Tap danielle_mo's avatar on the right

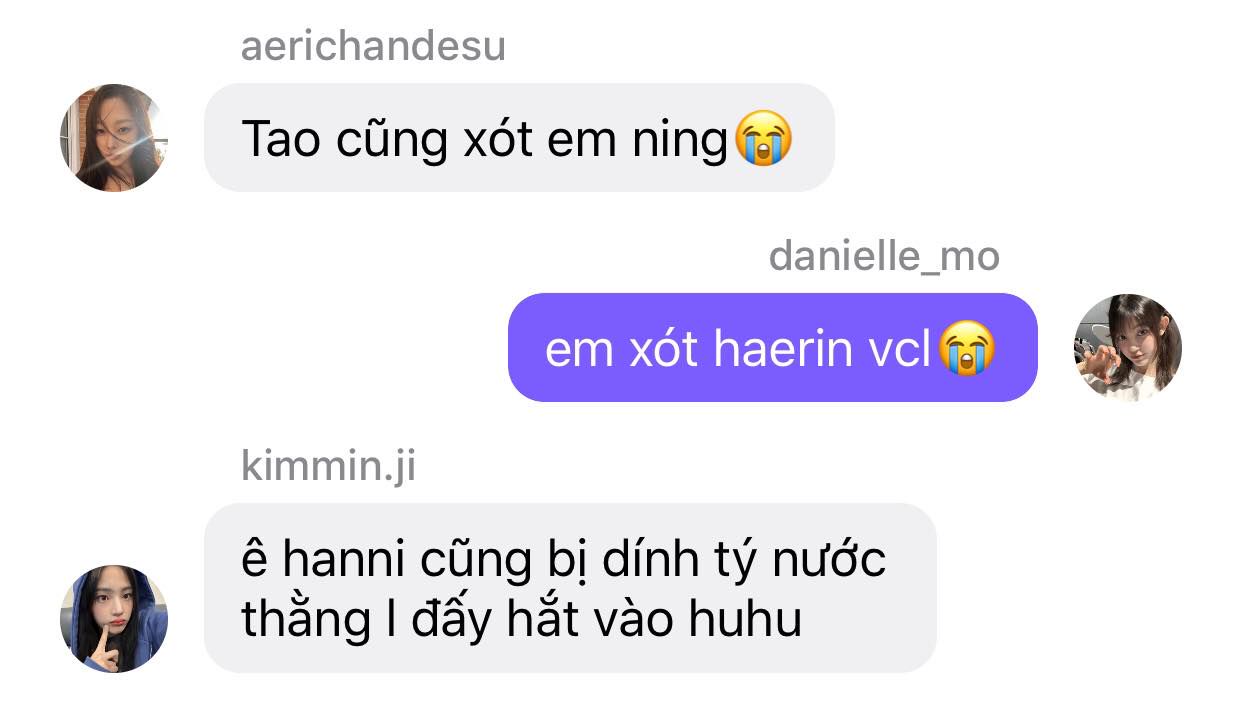[x=1127, y=348]
